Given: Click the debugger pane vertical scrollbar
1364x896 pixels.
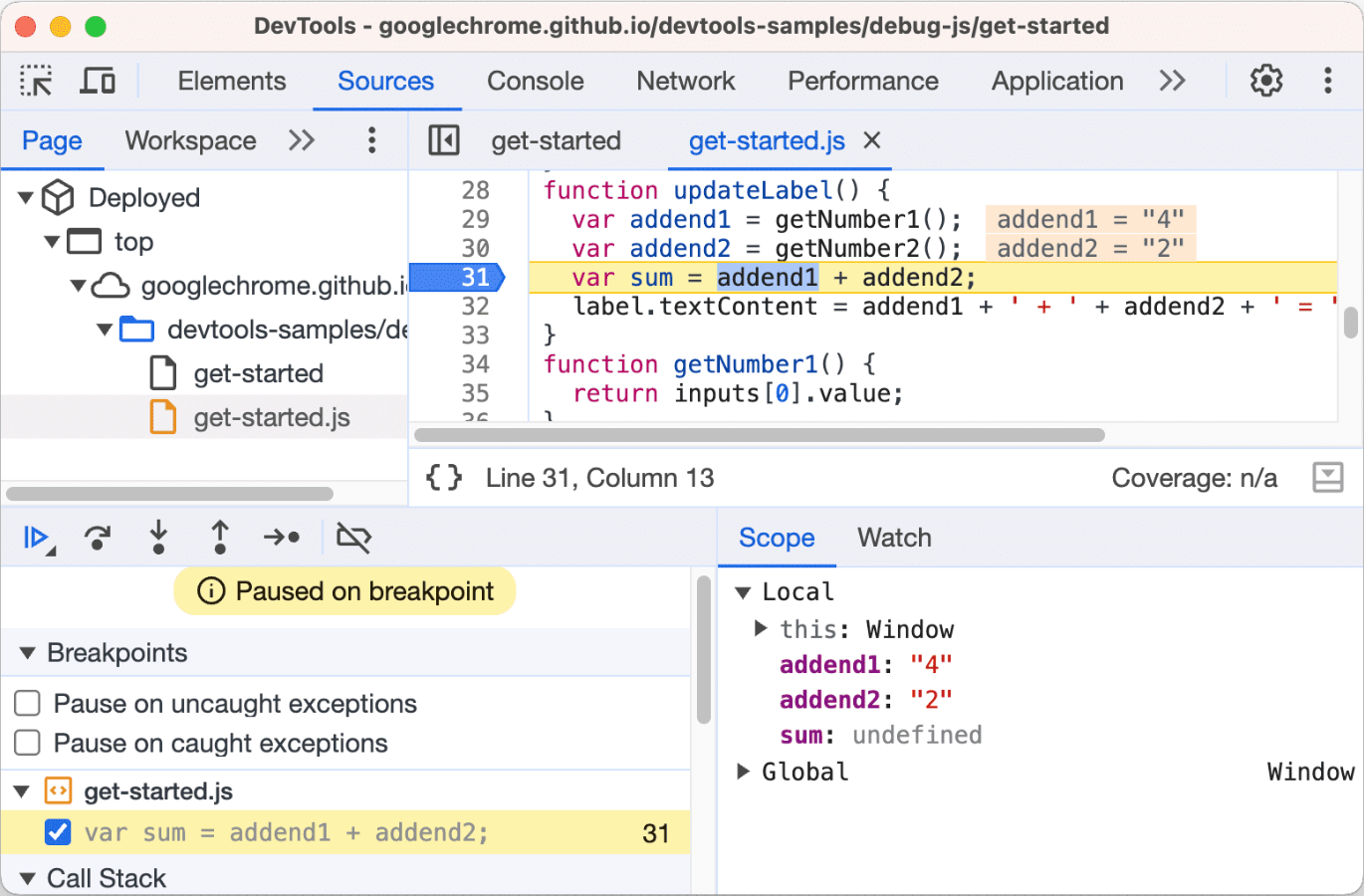Looking at the screenshot, I should 704,649.
